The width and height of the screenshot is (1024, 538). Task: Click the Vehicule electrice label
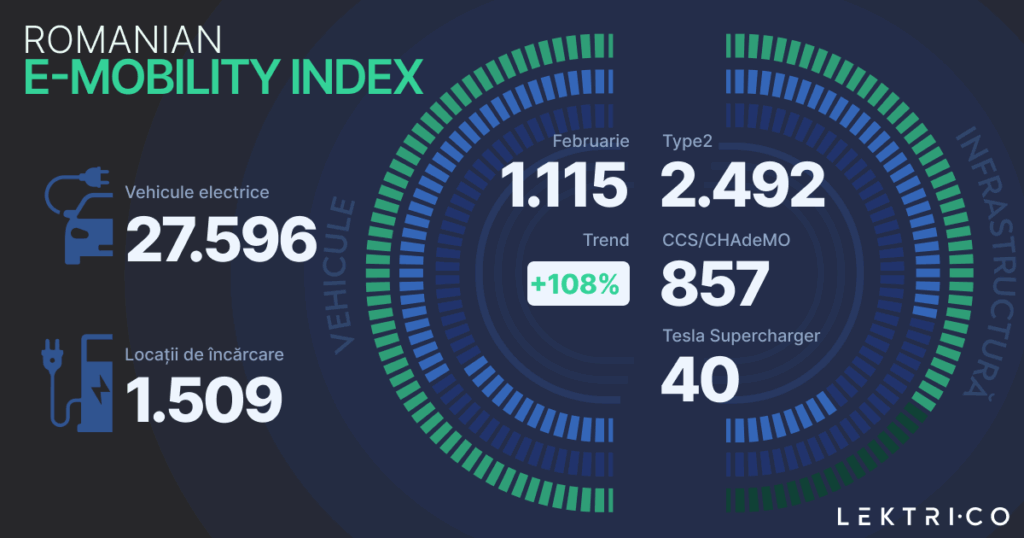197,192
